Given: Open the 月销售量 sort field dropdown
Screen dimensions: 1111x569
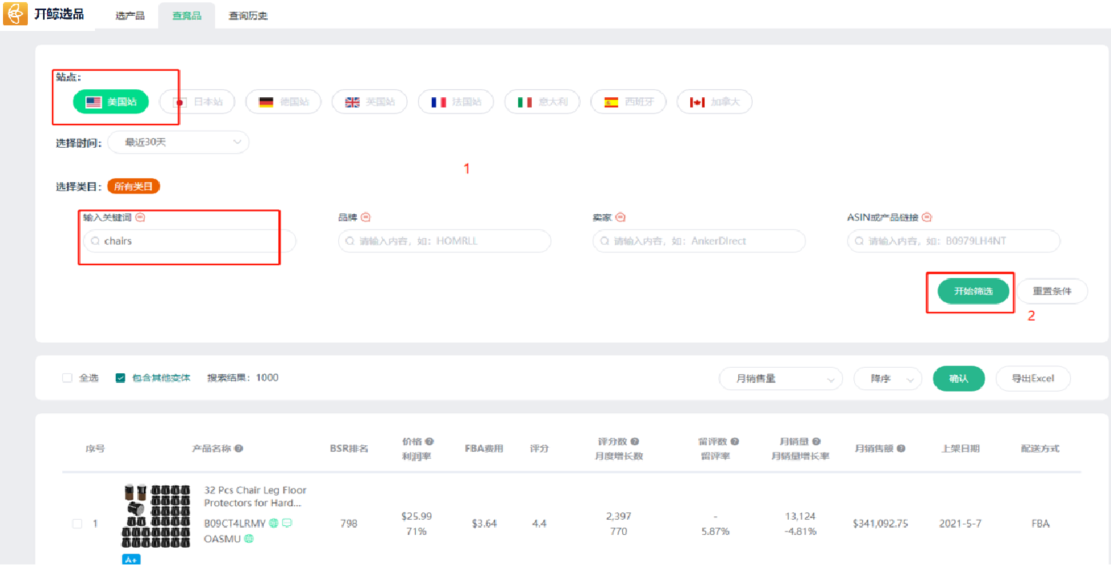Looking at the screenshot, I should click(780, 379).
